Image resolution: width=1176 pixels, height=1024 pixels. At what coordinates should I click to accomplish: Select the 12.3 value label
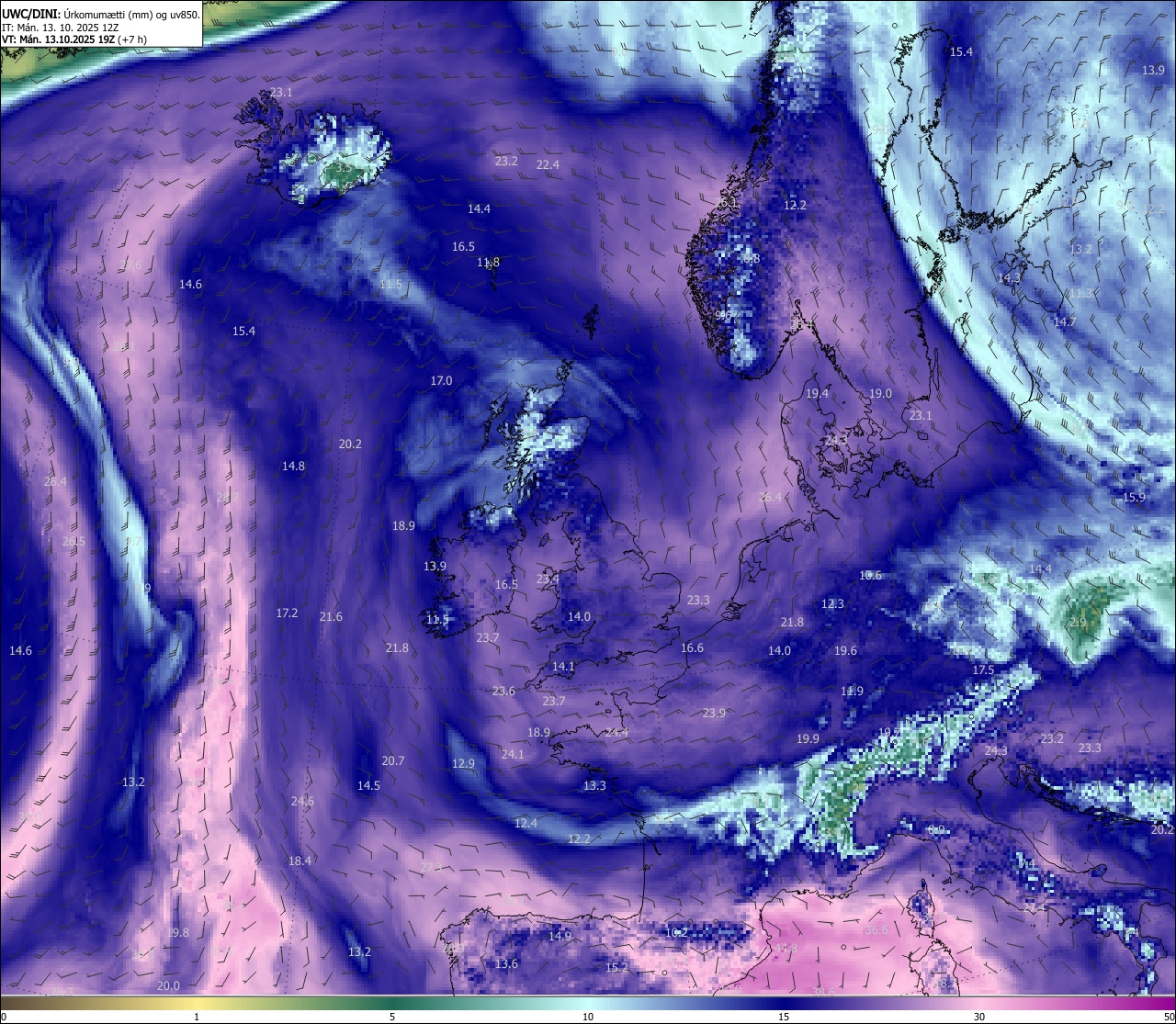[x=832, y=603]
